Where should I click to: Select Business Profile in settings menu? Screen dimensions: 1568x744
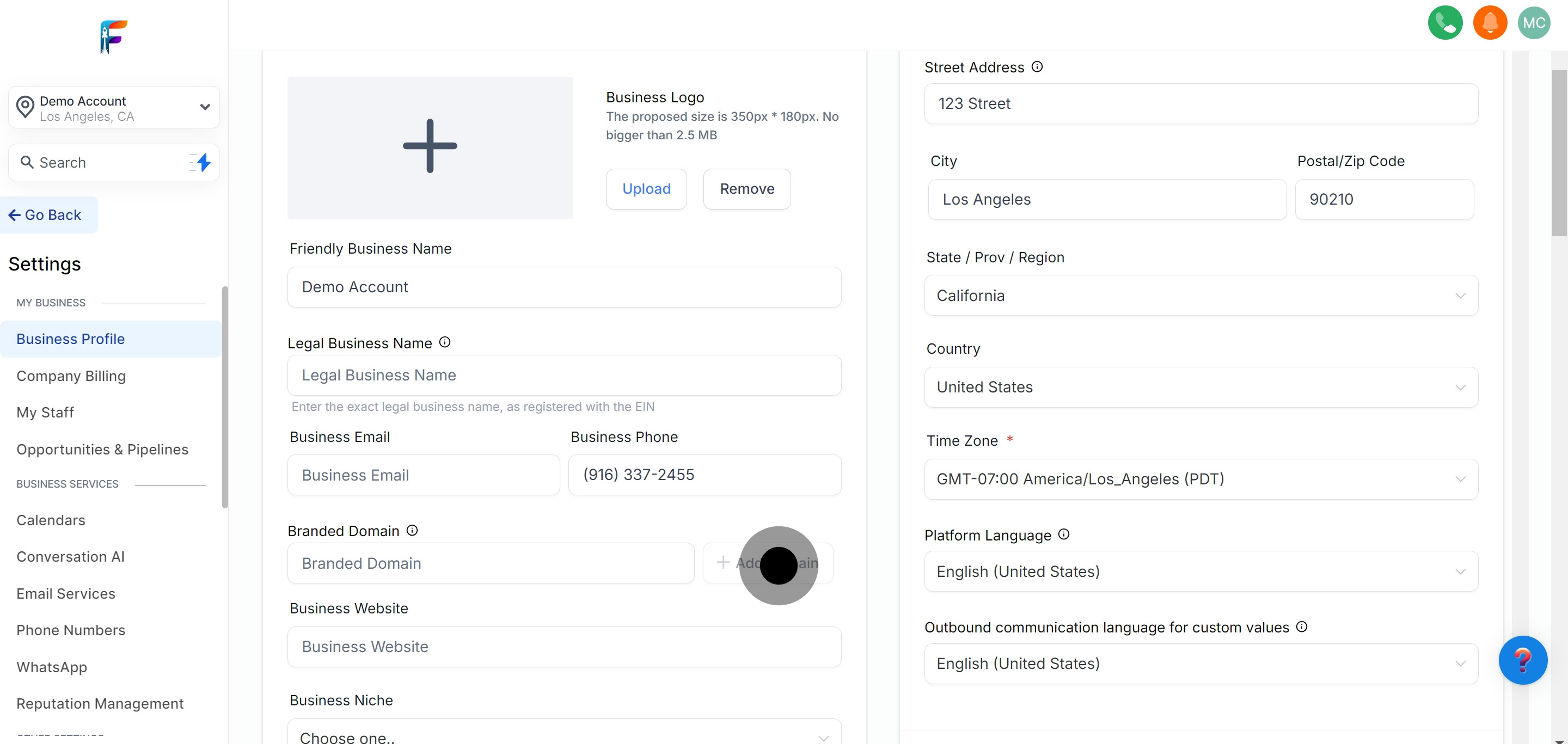[x=111, y=339]
